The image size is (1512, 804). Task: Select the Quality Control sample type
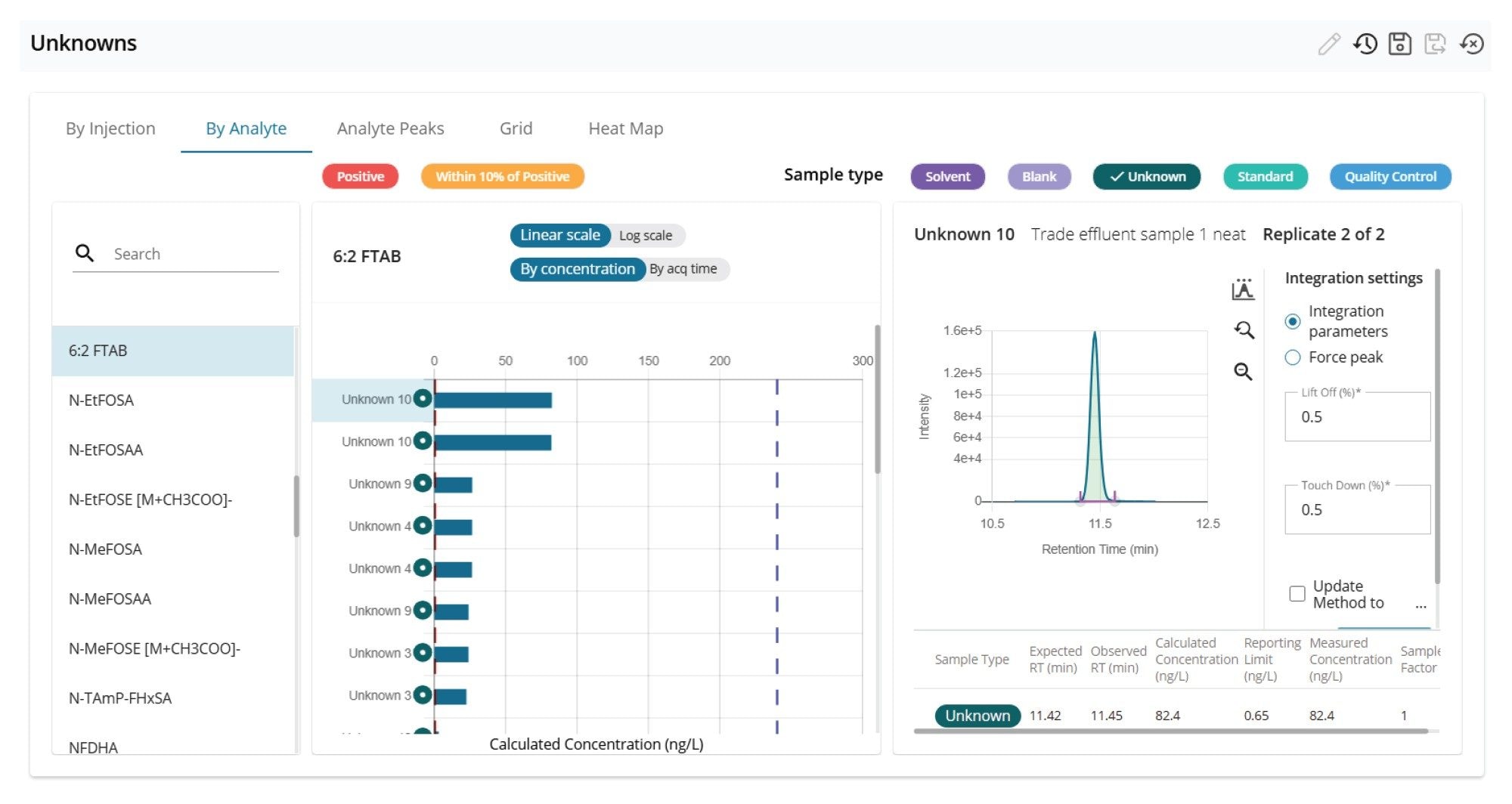[1390, 176]
